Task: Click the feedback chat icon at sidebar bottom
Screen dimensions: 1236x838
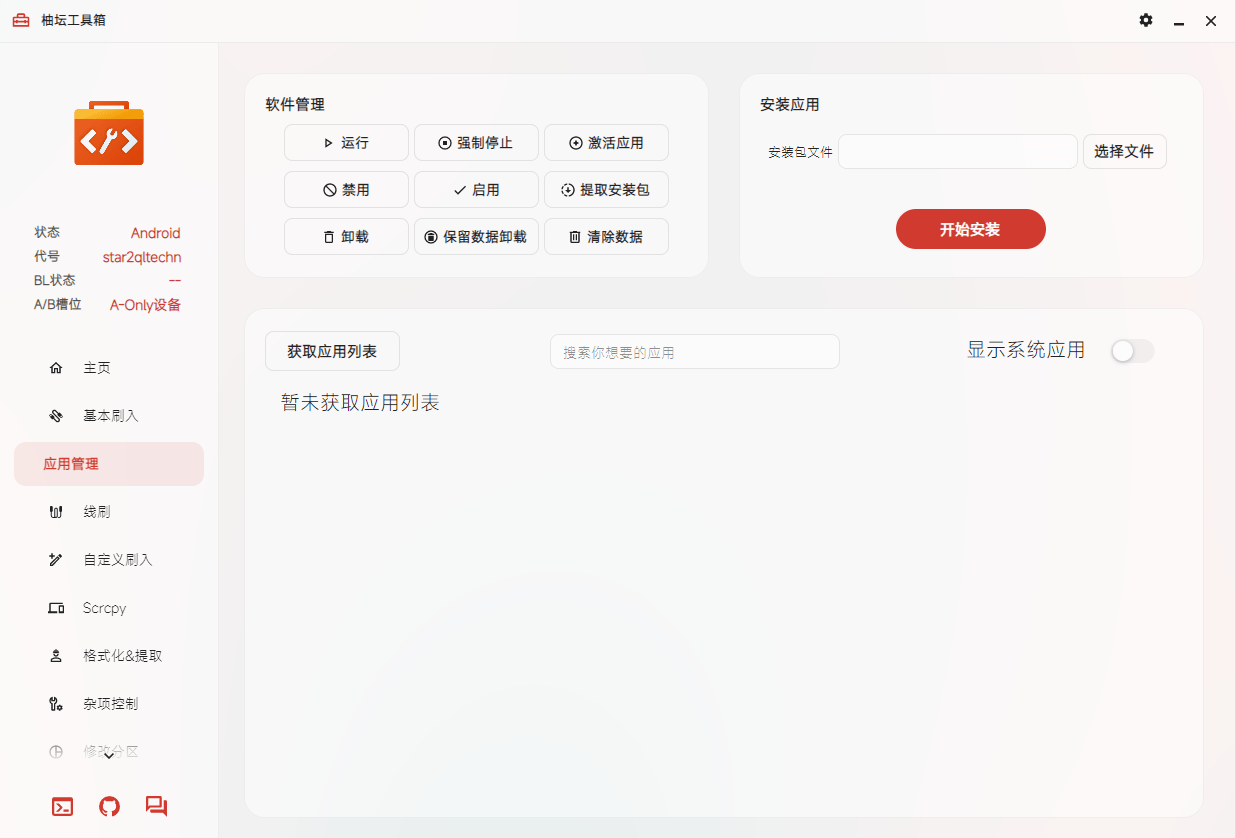Action: click(x=156, y=806)
